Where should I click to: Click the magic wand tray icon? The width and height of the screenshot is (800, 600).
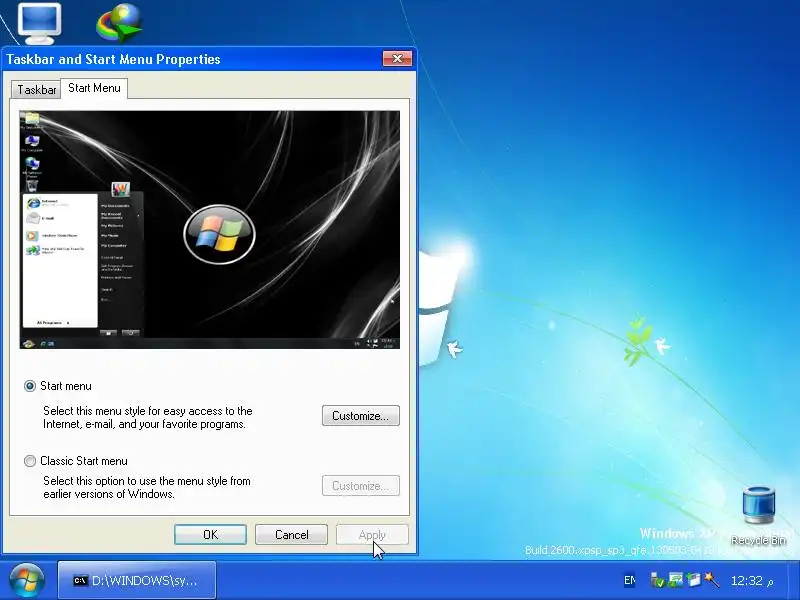(x=711, y=580)
